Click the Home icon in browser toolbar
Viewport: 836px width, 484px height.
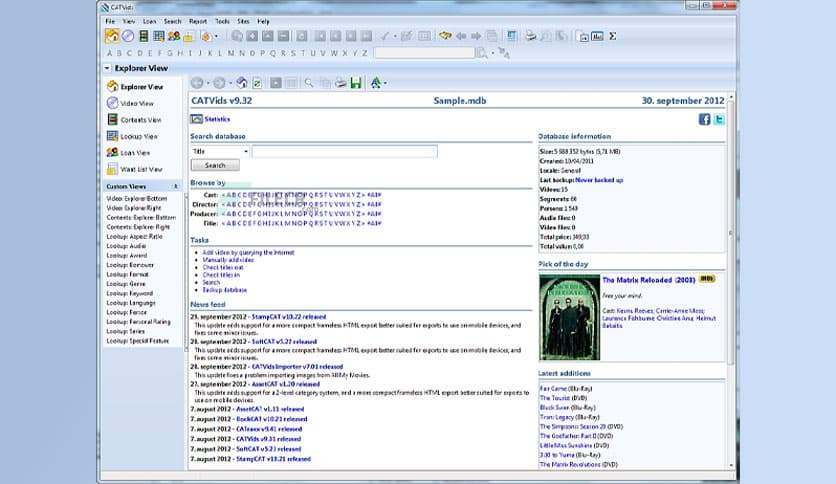point(241,83)
